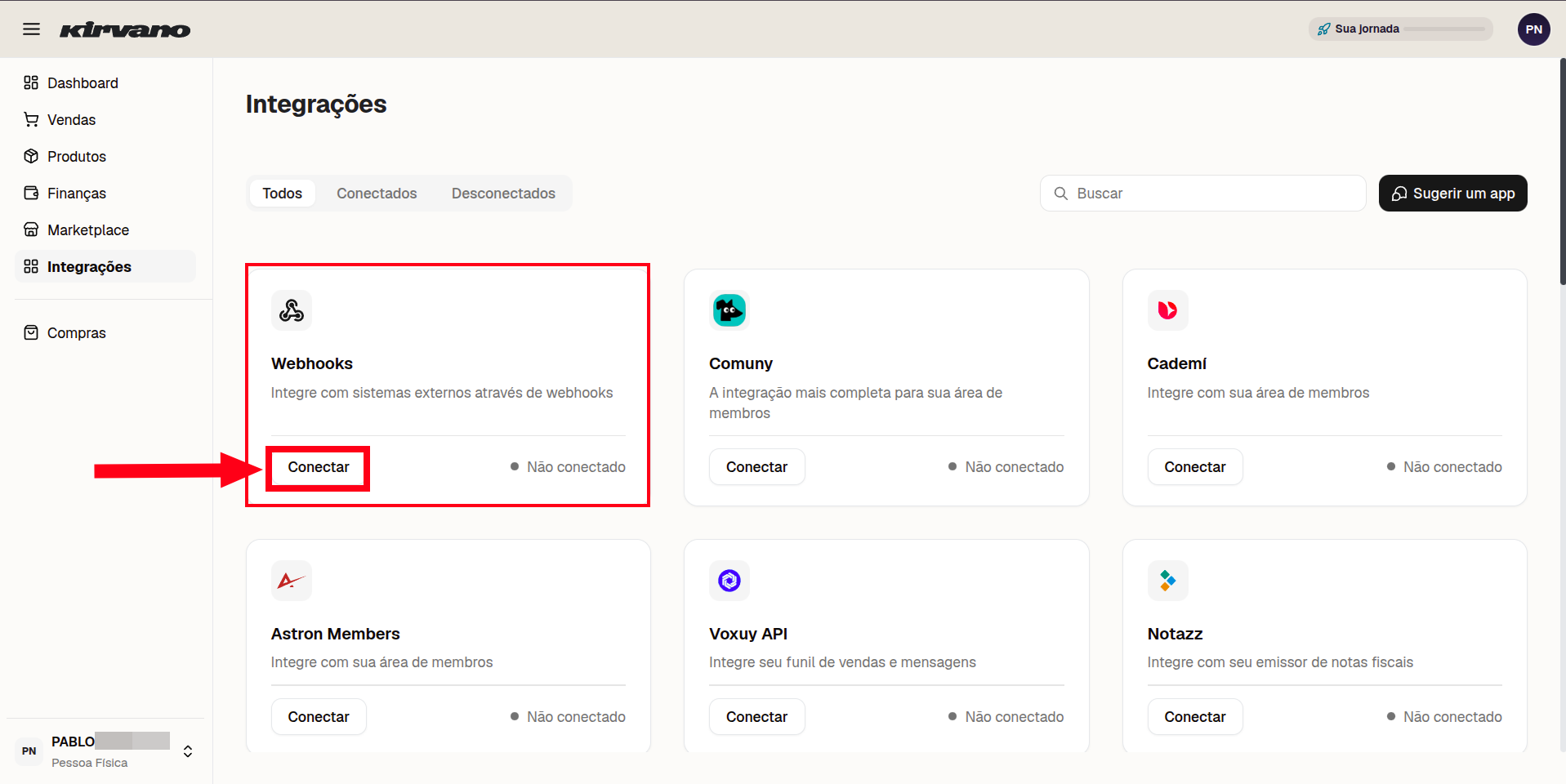
Task: Click the Notazz app icon
Action: coord(1167,581)
